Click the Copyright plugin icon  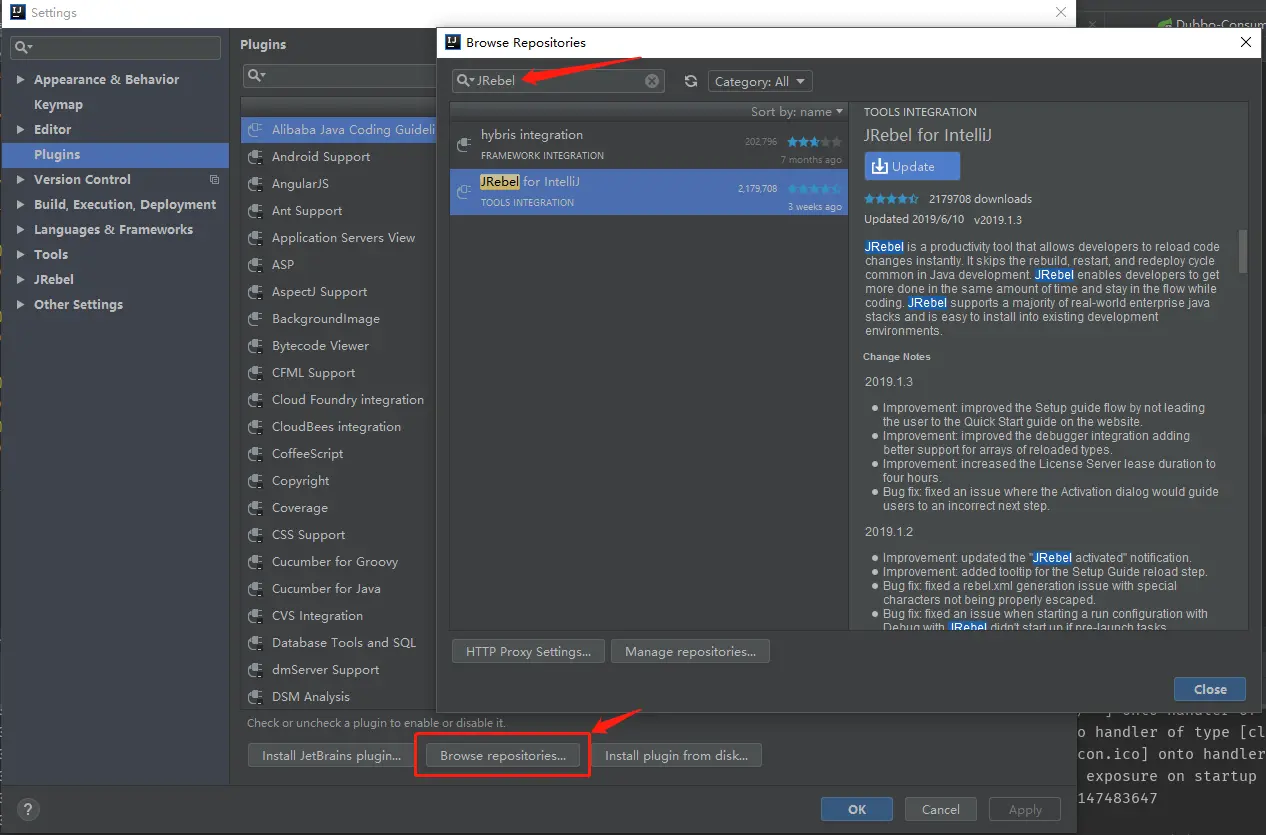255,481
